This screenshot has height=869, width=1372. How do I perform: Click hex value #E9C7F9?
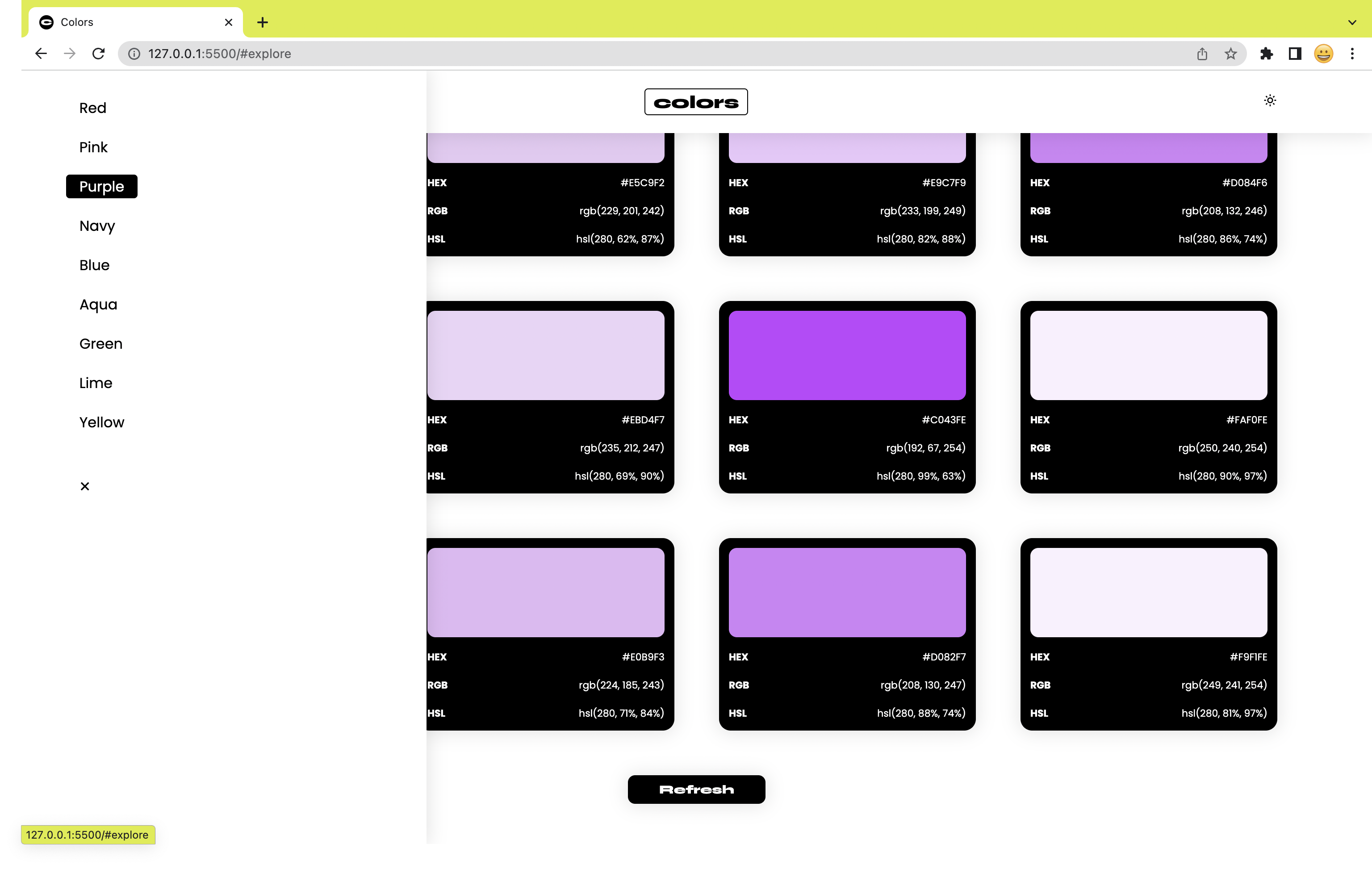944,182
